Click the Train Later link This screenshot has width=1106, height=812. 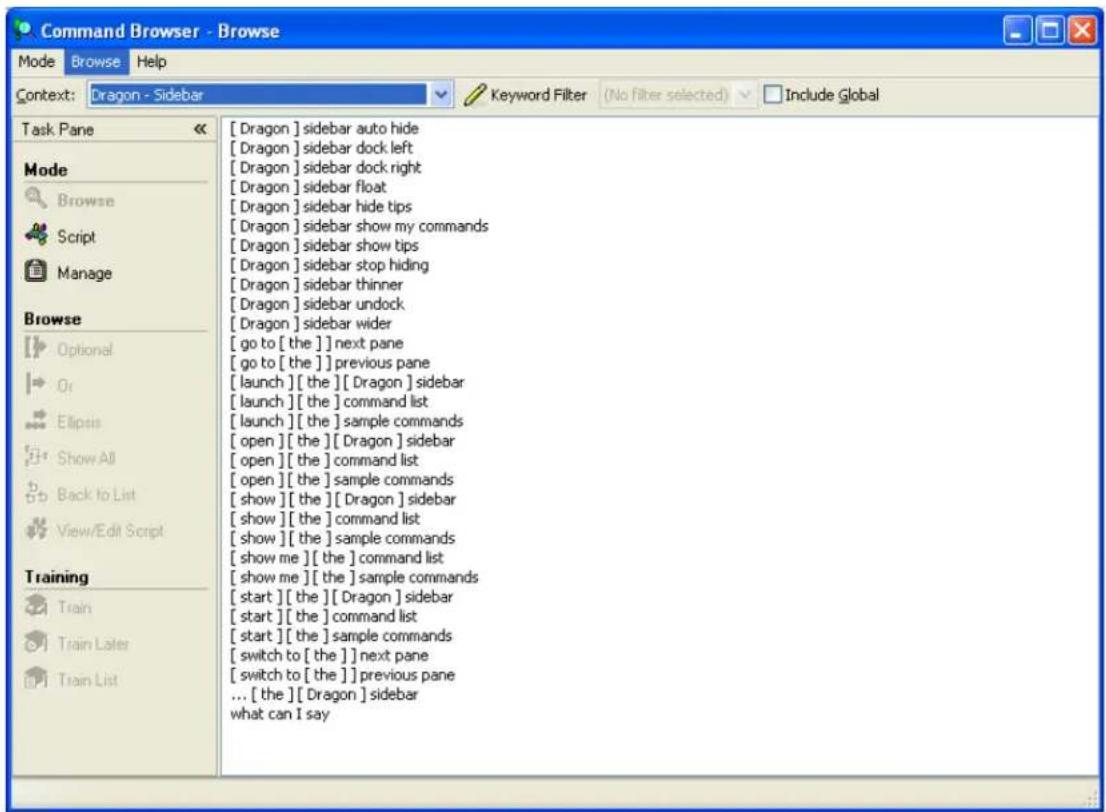point(93,644)
